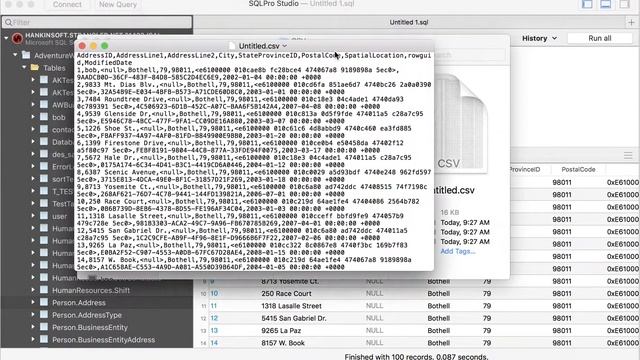Click the TestTa table icon

point(44,203)
